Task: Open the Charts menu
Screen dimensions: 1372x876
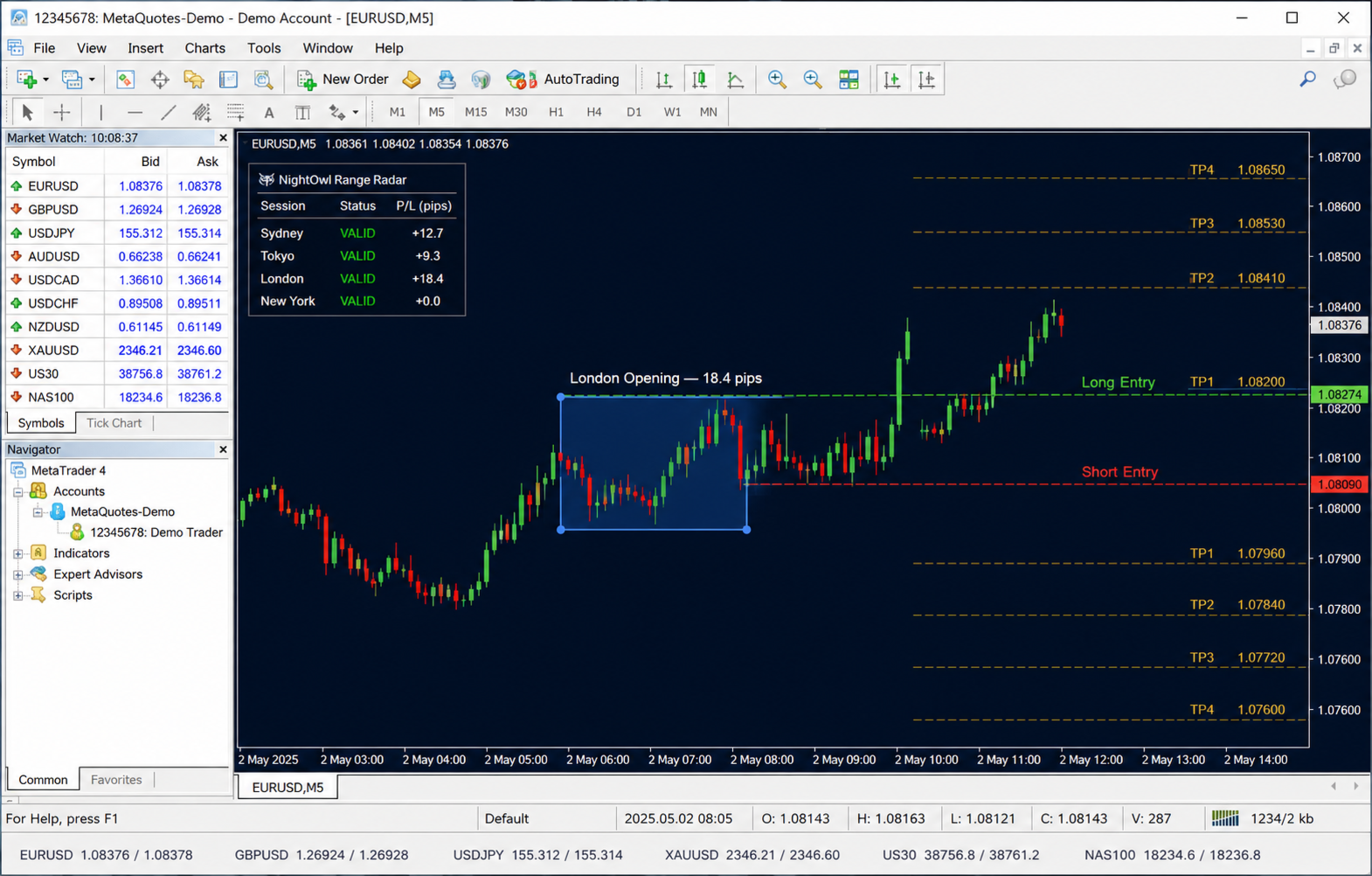Action: pyautogui.click(x=204, y=48)
